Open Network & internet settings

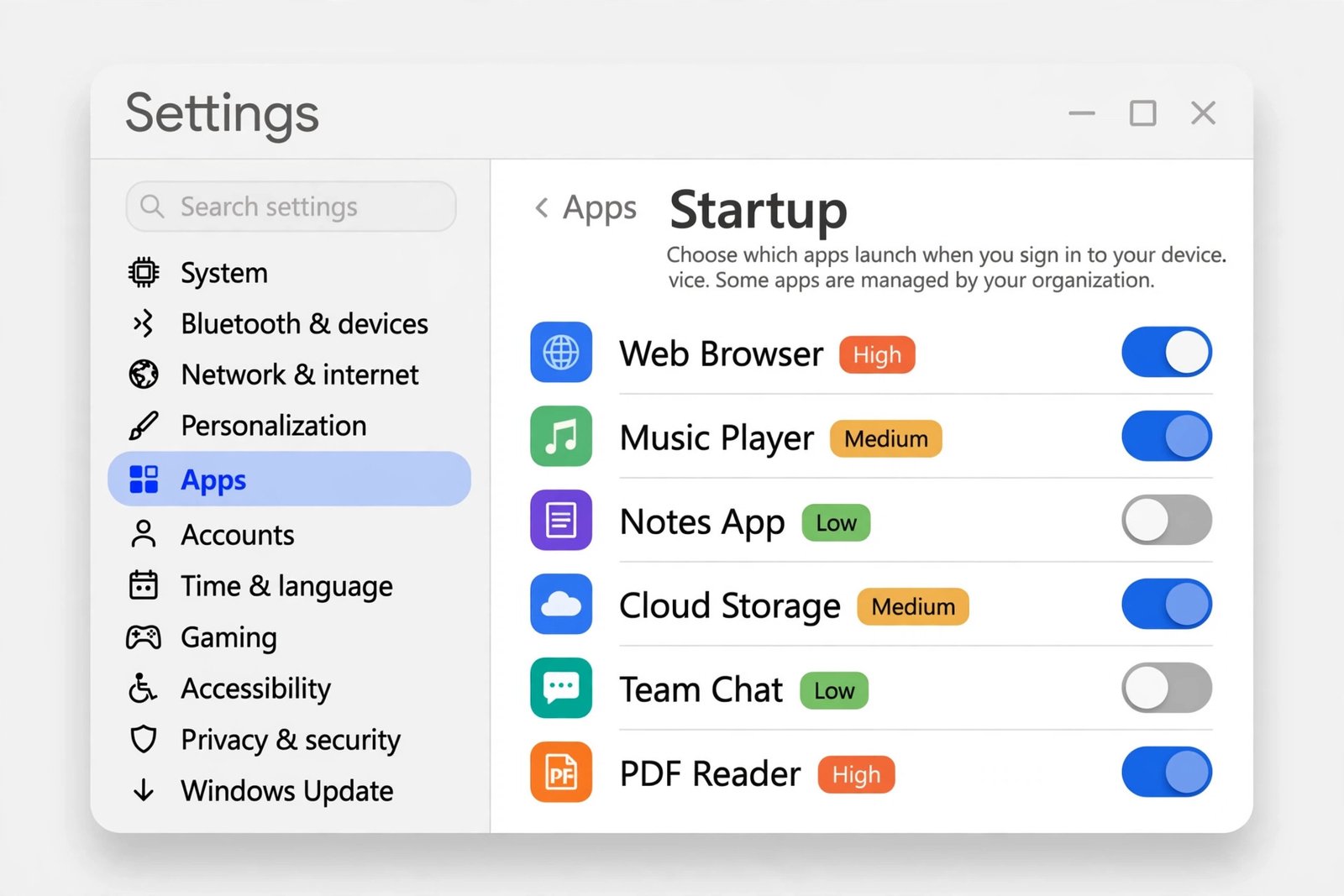290,375
